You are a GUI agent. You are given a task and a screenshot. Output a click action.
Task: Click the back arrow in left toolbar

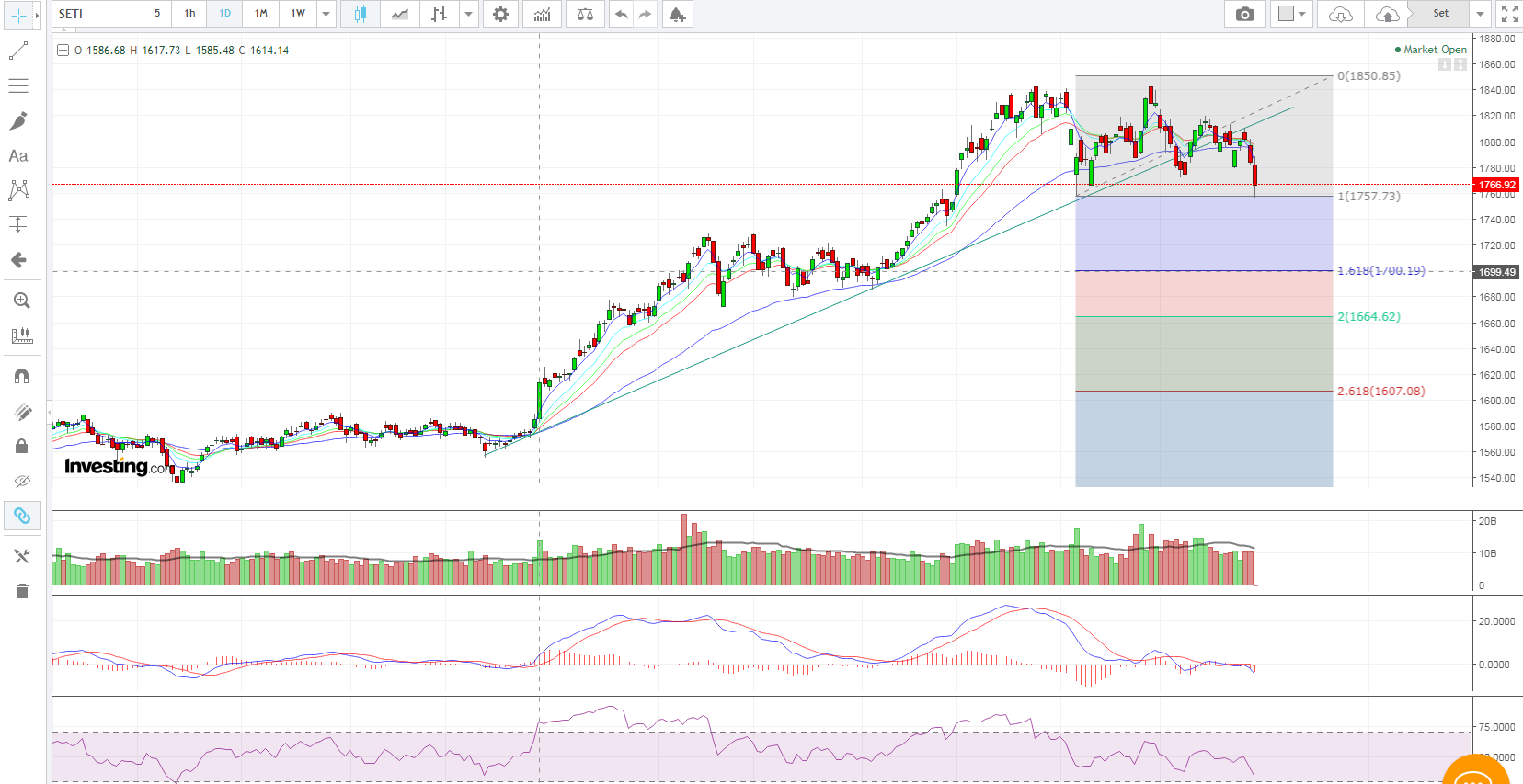18,260
